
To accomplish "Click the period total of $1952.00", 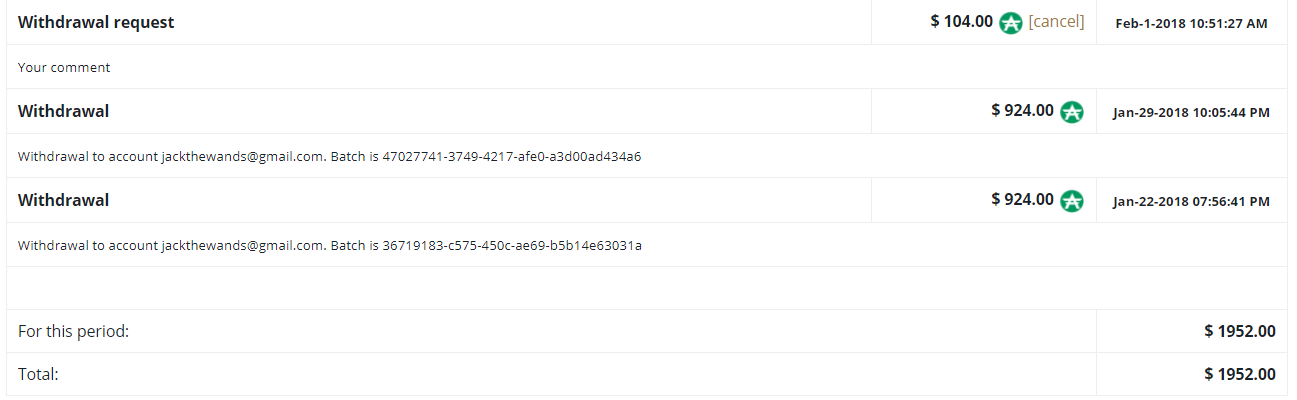I will click(x=1240, y=331).
